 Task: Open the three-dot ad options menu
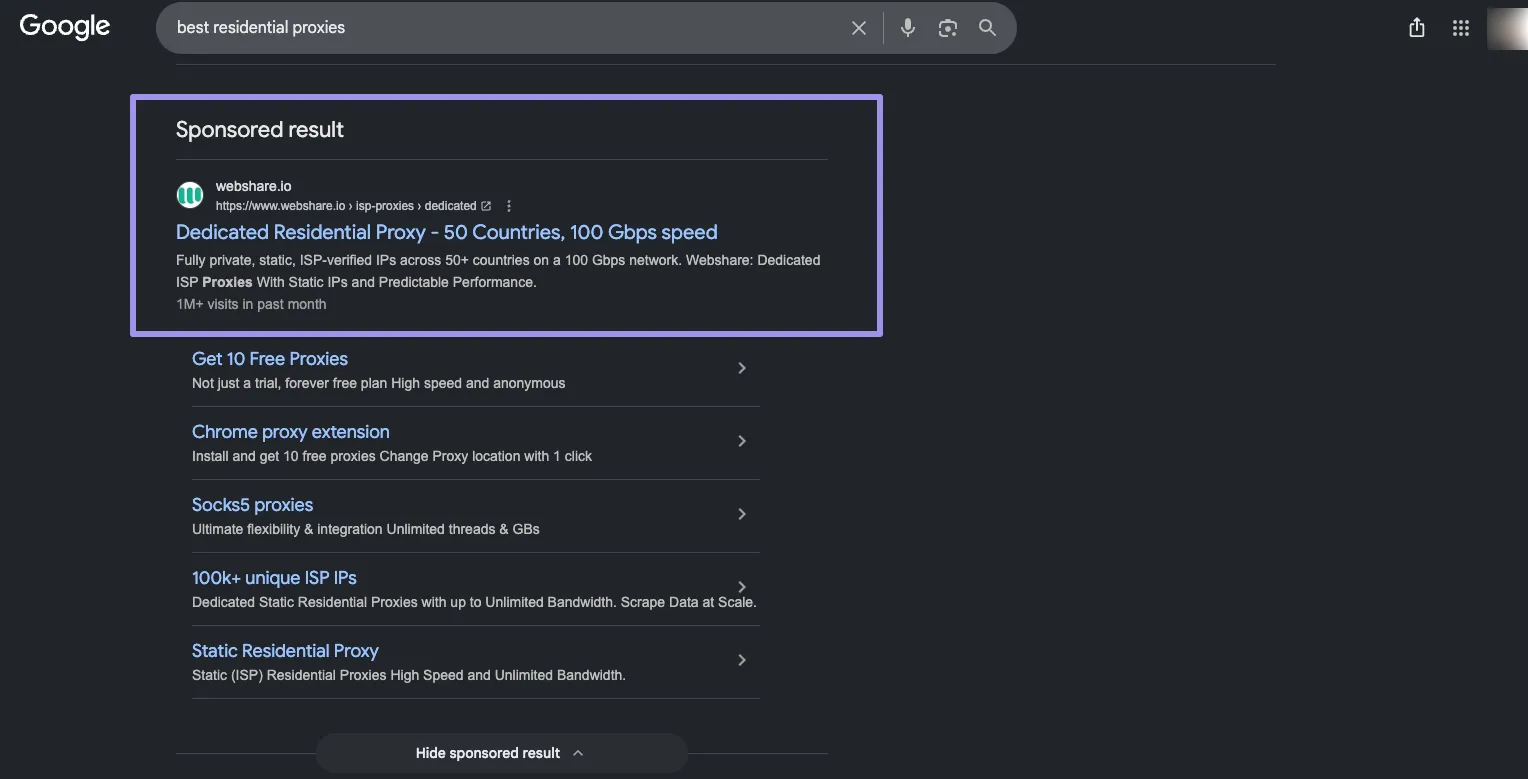(509, 206)
